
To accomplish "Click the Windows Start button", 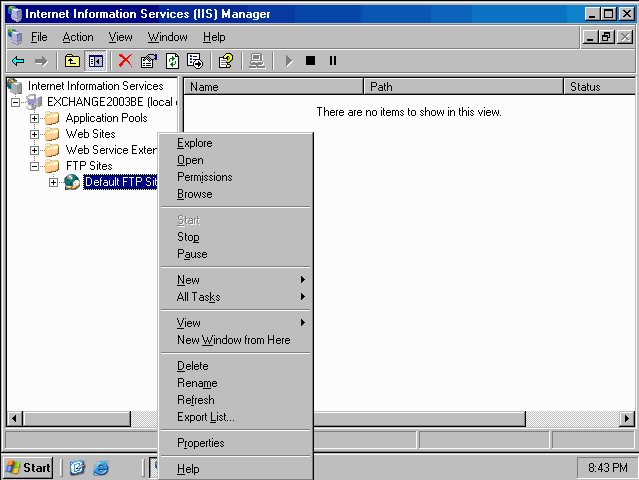I will coord(28,467).
